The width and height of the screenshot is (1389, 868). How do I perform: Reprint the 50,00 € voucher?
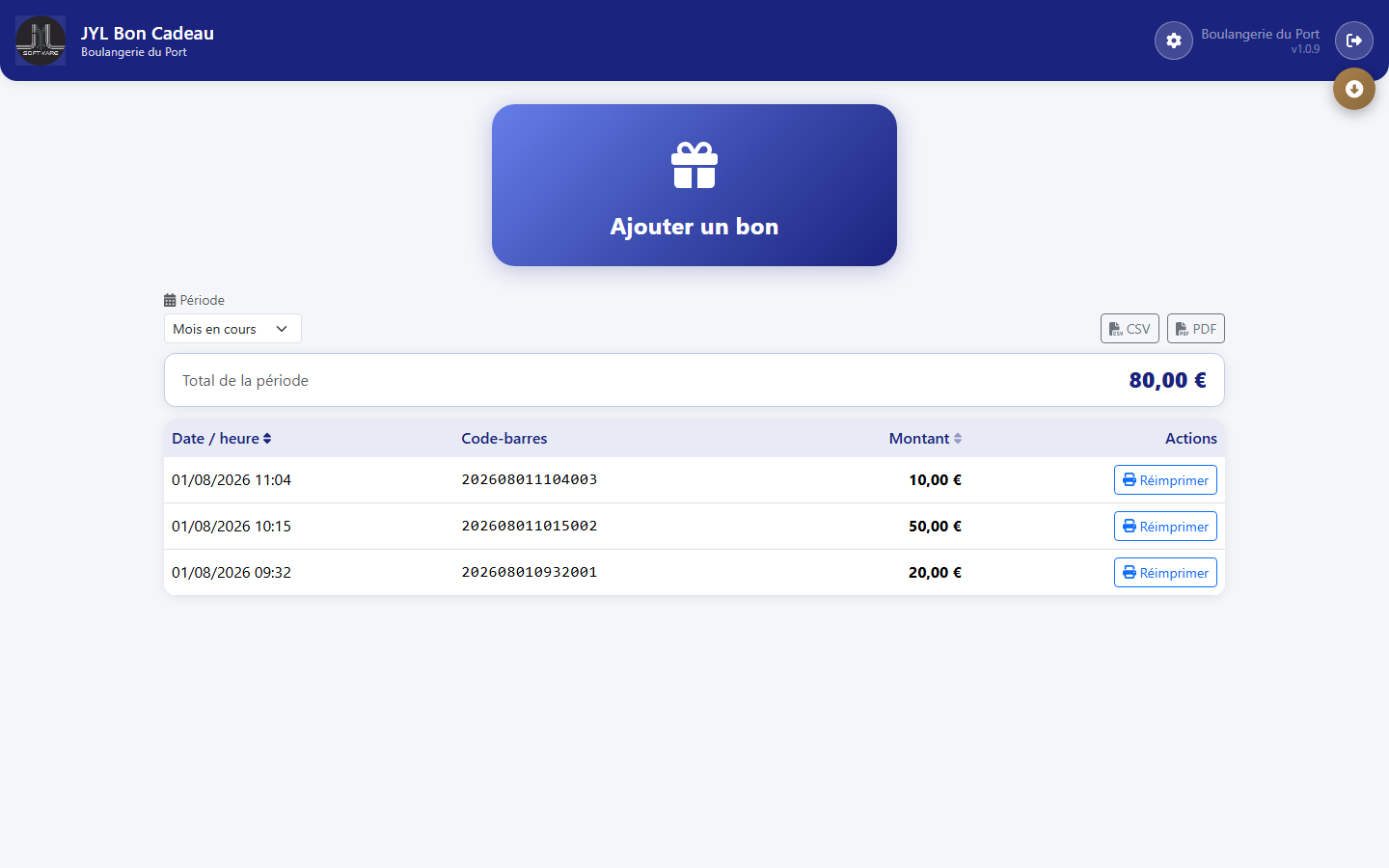tap(1165, 527)
